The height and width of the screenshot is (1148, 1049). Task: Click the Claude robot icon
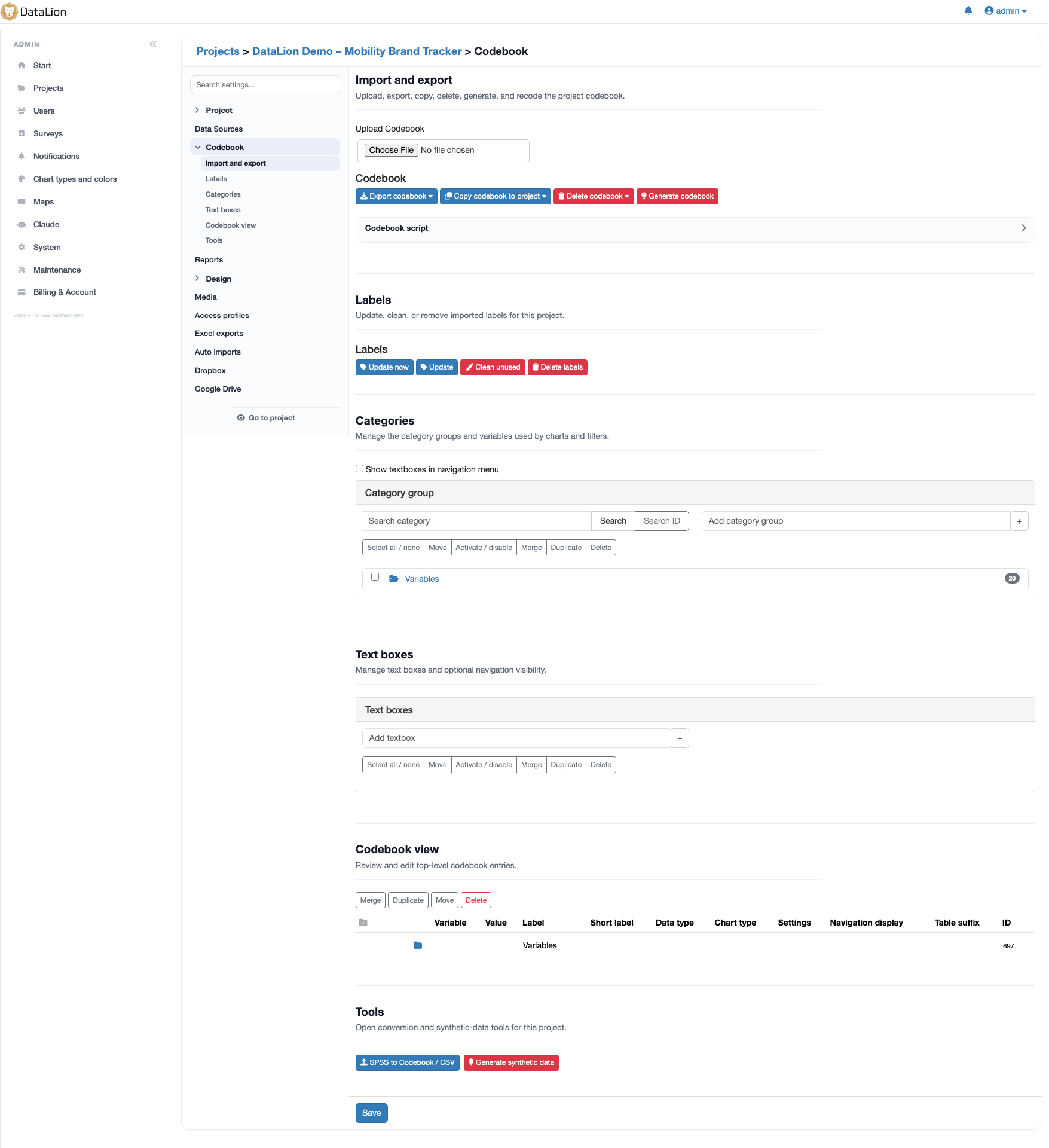pos(22,224)
